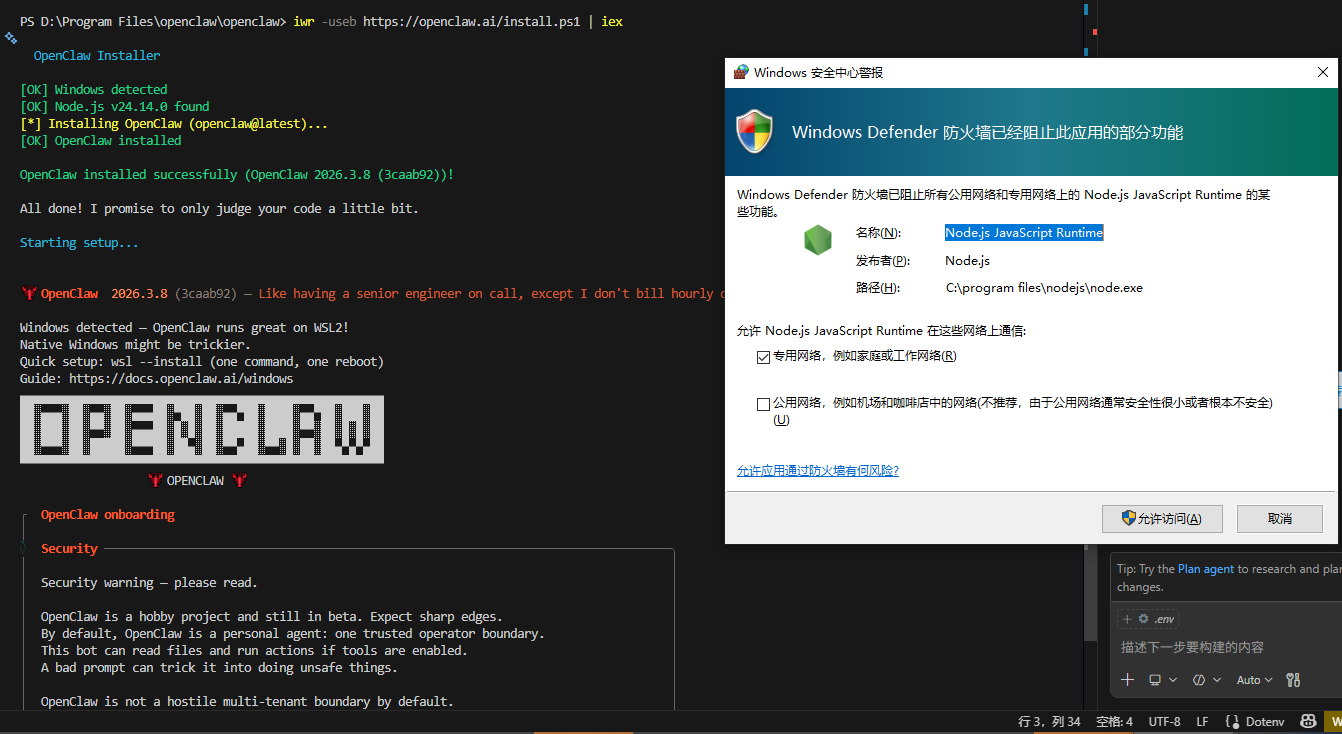Click line and column indicator (行 3, 列 34)
The height and width of the screenshot is (734, 1342).
tap(1049, 722)
